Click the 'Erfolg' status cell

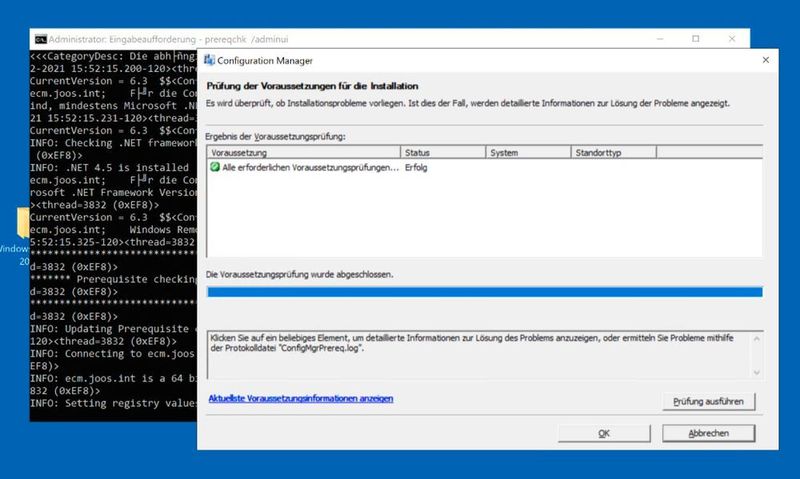pos(416,167)
